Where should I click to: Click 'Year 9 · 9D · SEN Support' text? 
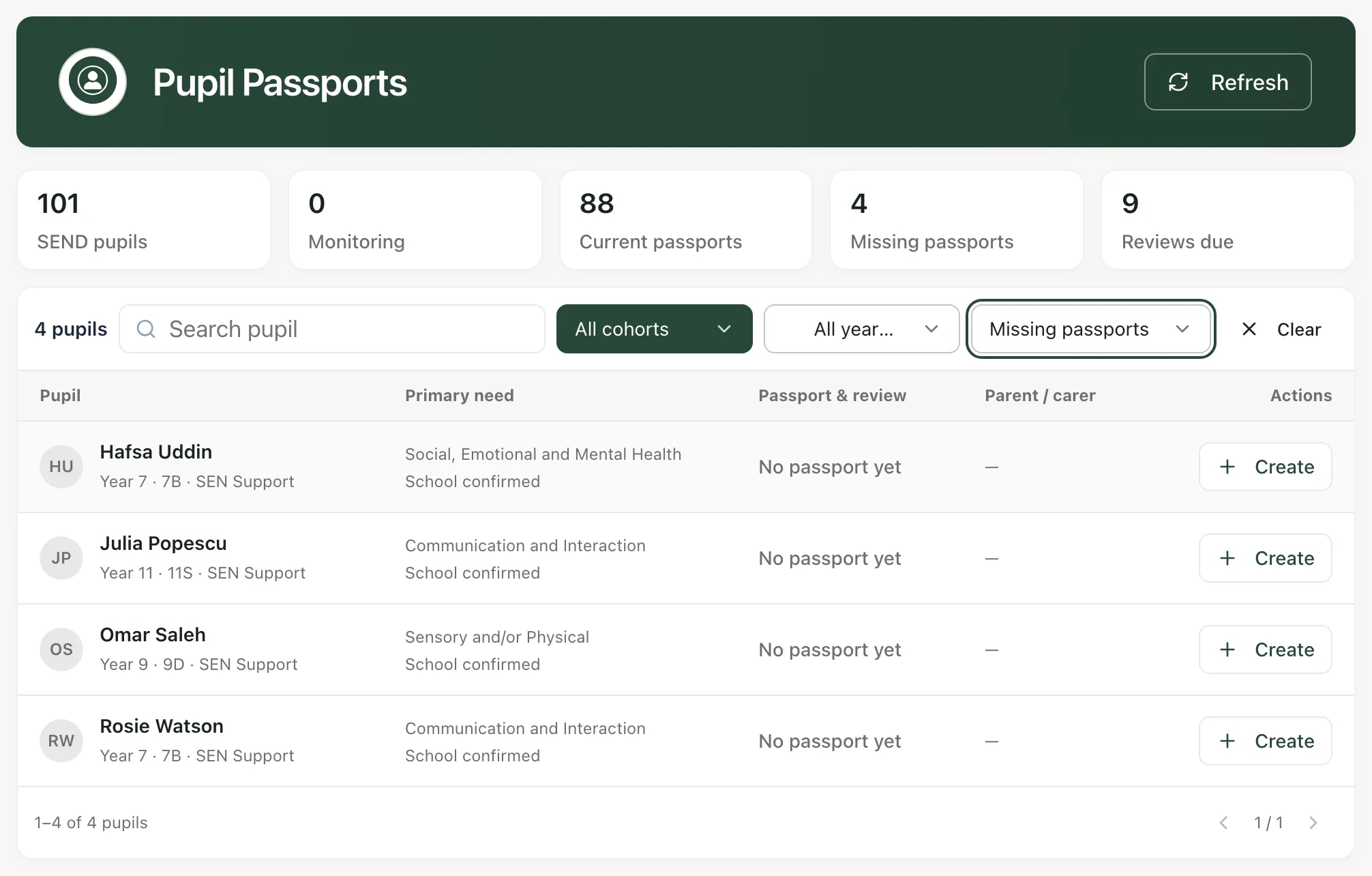[199, 665]
